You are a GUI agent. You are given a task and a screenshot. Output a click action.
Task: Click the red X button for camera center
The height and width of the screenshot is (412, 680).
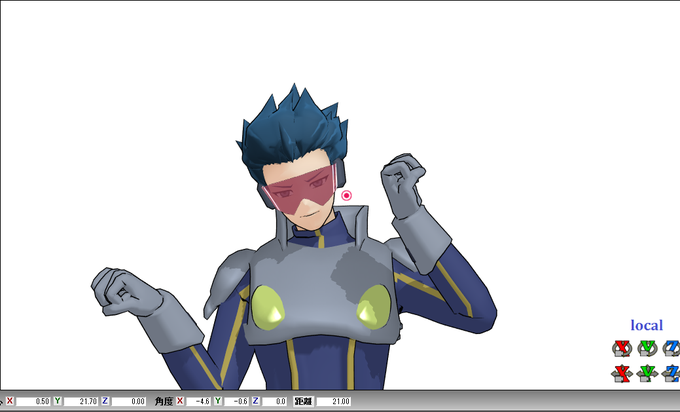[x=10, y=401]
